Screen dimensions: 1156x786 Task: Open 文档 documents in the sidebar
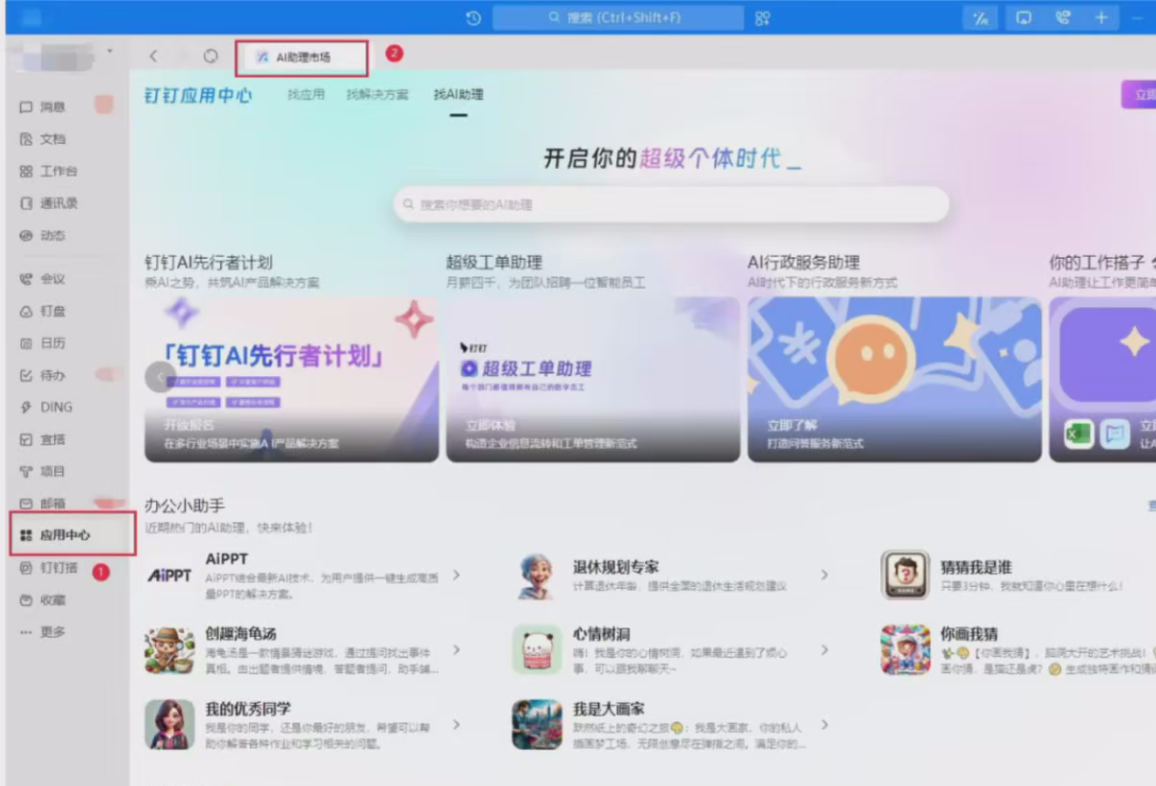[43, 139]
